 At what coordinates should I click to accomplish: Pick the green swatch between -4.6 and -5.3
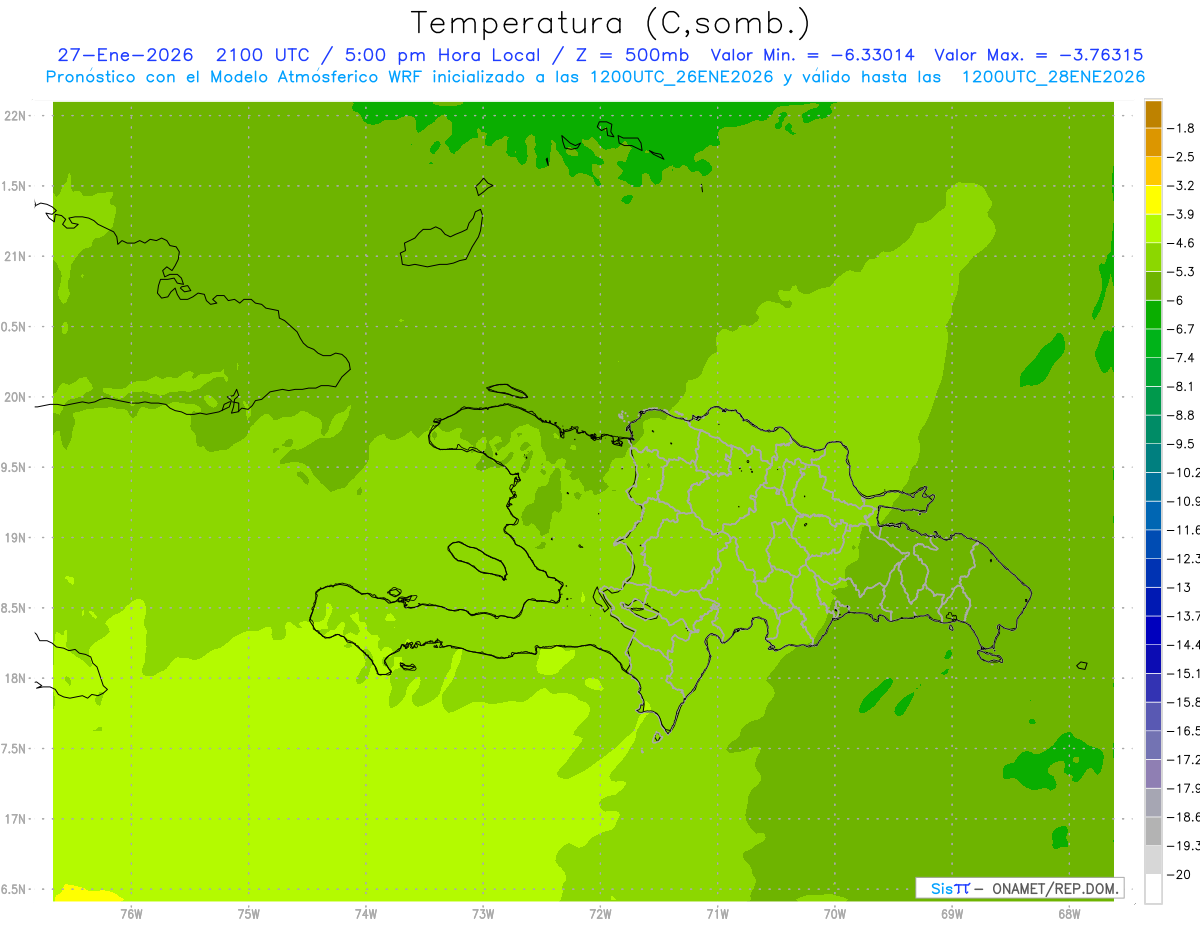tap(1154, 257)
